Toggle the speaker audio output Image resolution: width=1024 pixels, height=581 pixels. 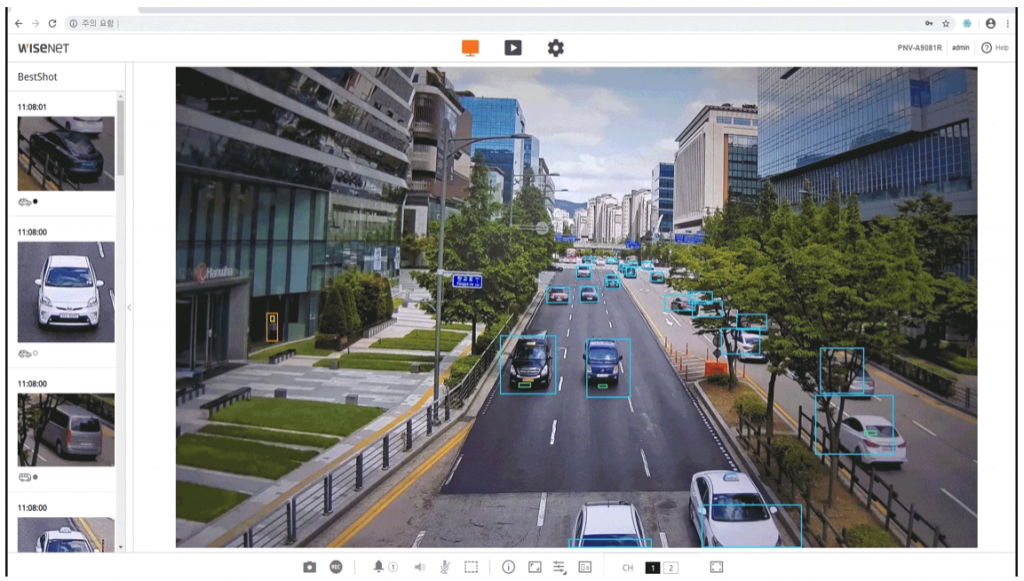pos(420,567)
